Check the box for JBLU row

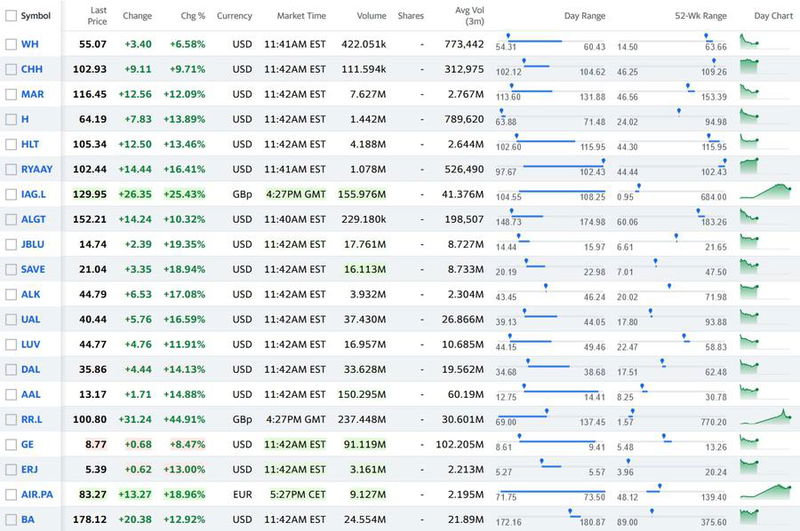(11, 244)
